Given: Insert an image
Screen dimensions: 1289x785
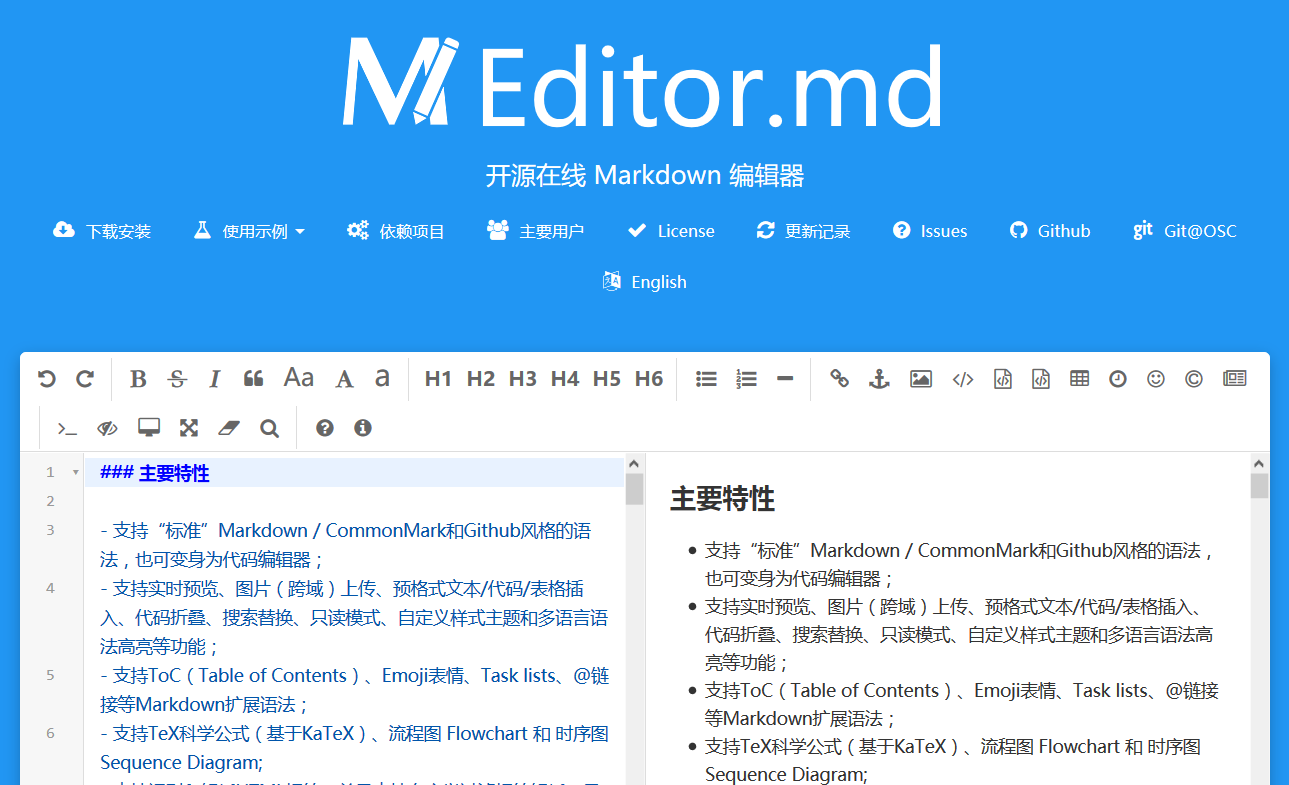Looking at the screenshot, I should pos(921,379).
